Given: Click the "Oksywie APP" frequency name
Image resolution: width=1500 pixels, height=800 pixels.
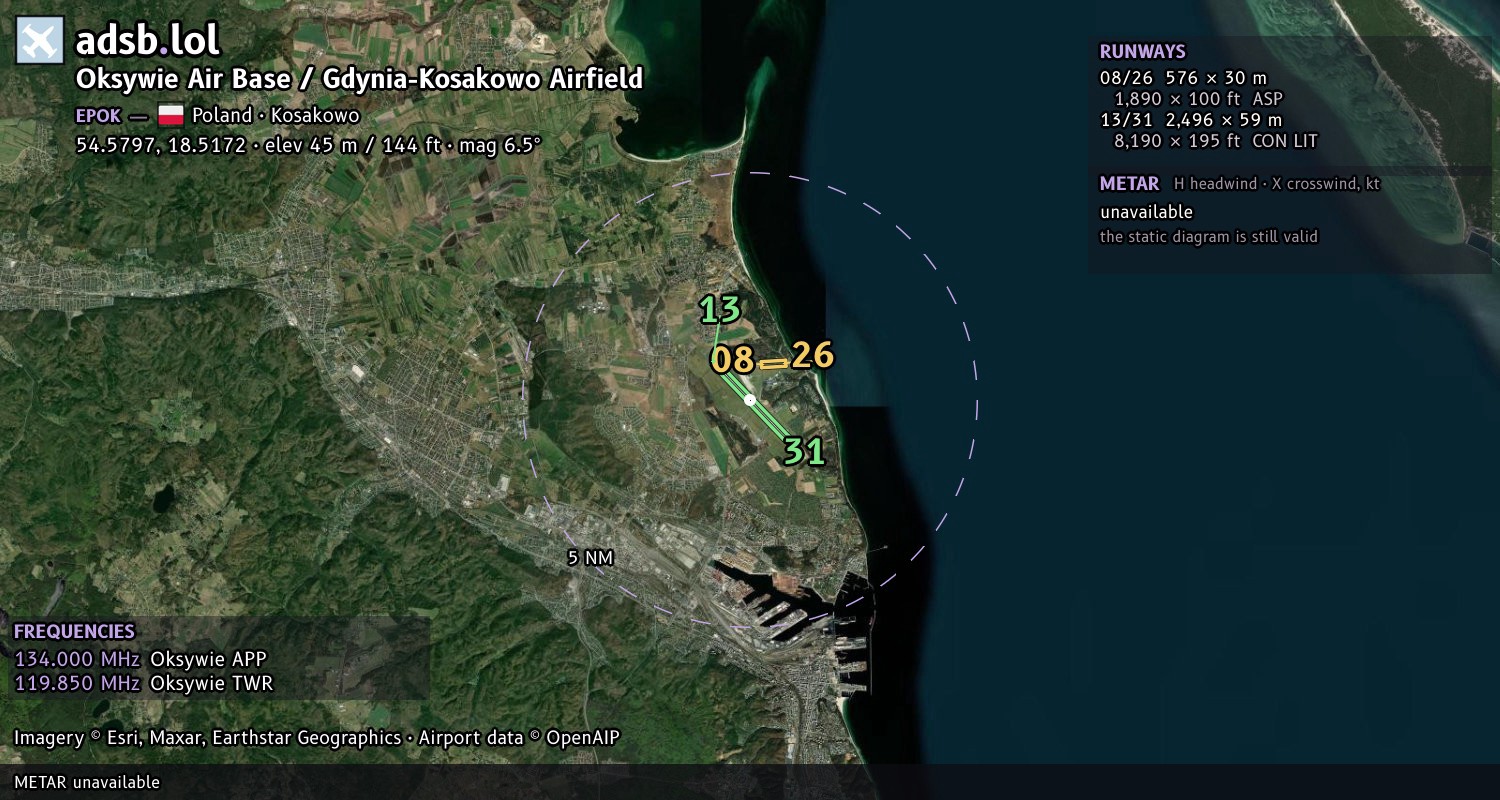Looking at the screenshot, I should point(208,659).
